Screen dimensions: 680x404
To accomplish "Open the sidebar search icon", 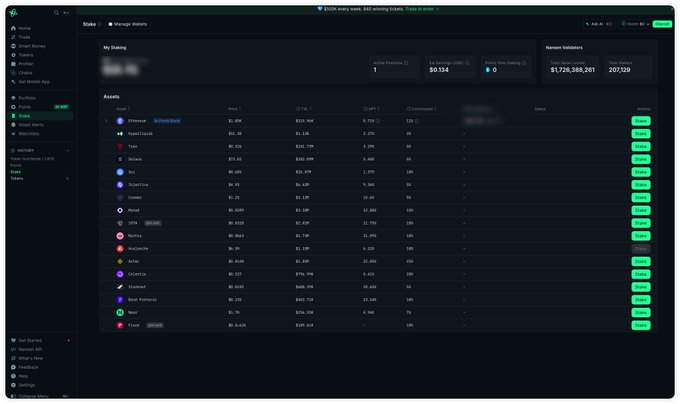I will [56, 13].
